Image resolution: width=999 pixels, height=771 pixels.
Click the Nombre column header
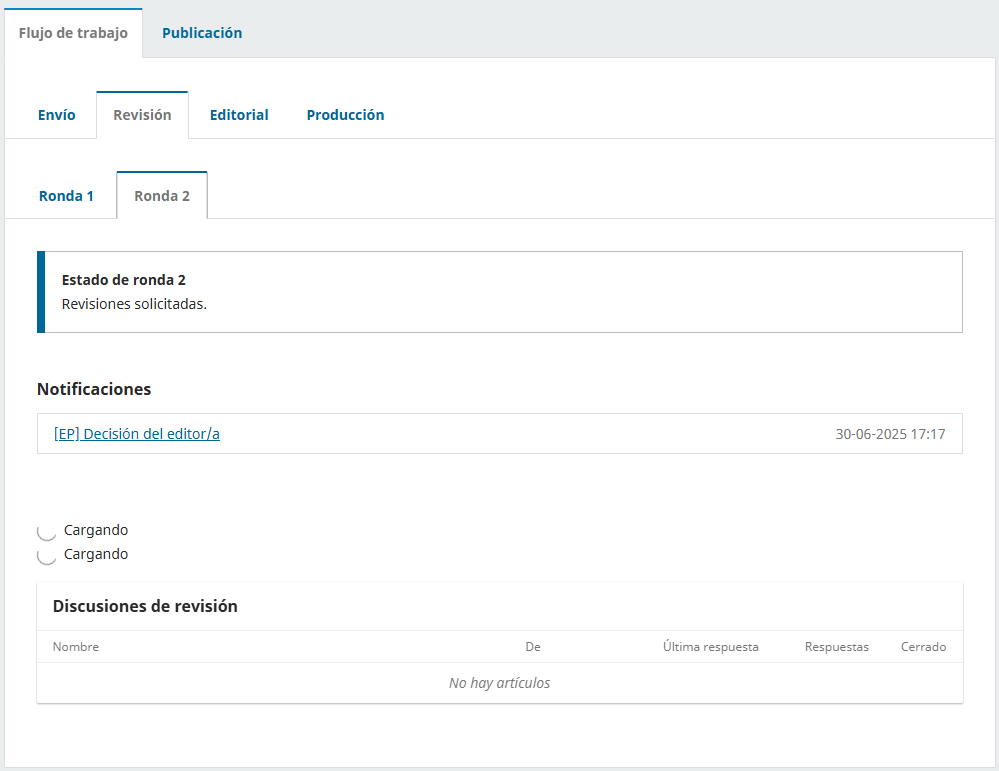[x=76, y=647]
